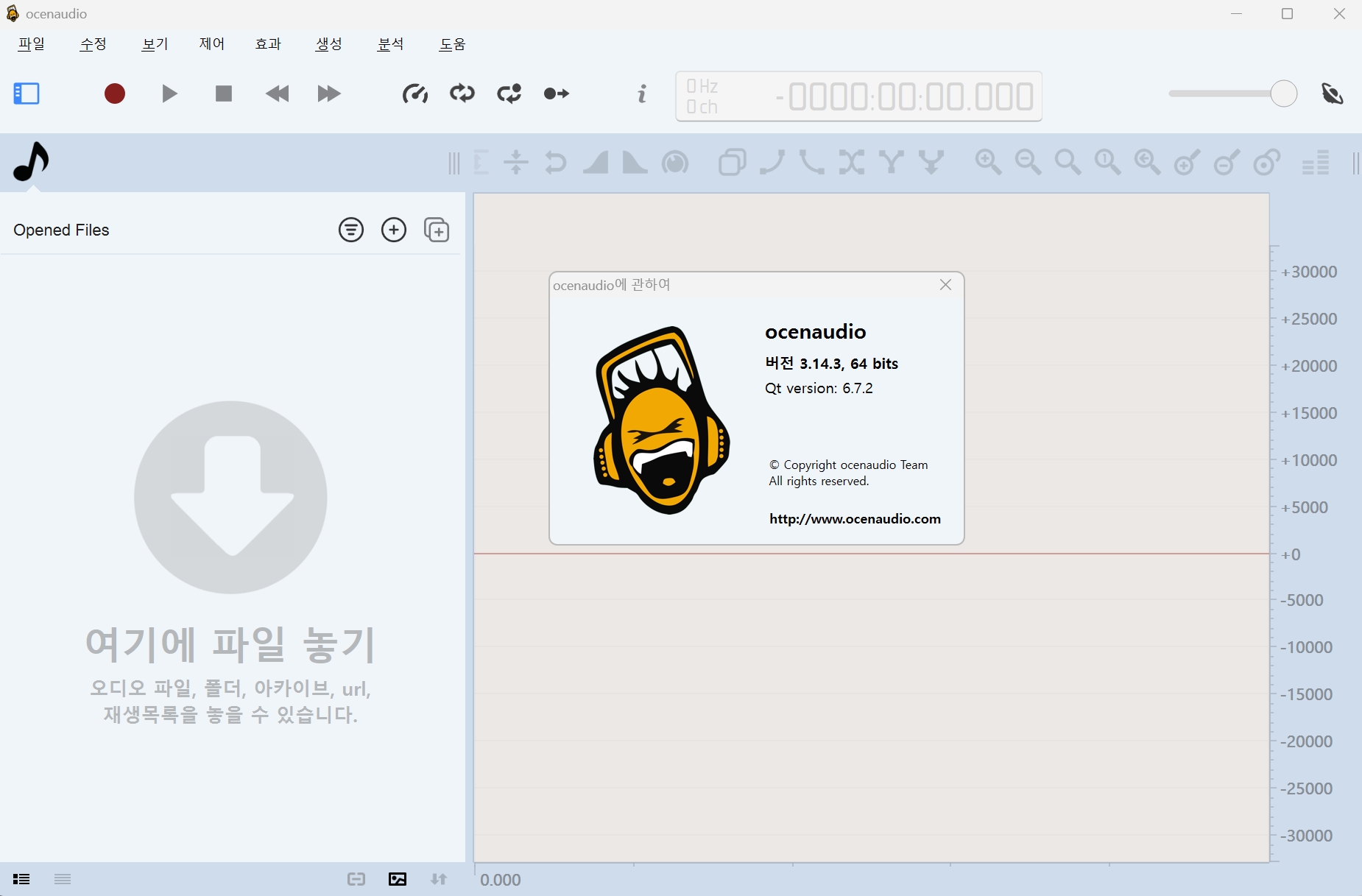
Task: Open the 분석 menu
Action: point(391,44)
